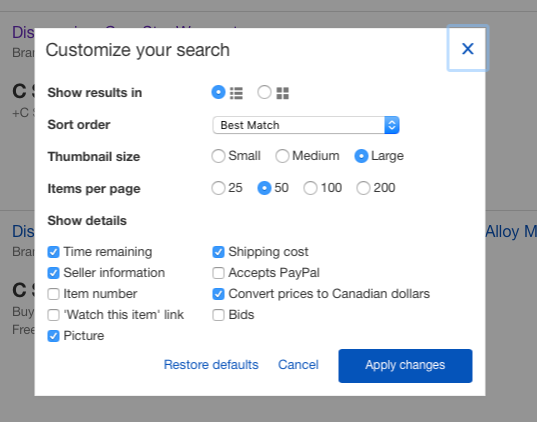Close the Customize your search dialog

(467, 48)
